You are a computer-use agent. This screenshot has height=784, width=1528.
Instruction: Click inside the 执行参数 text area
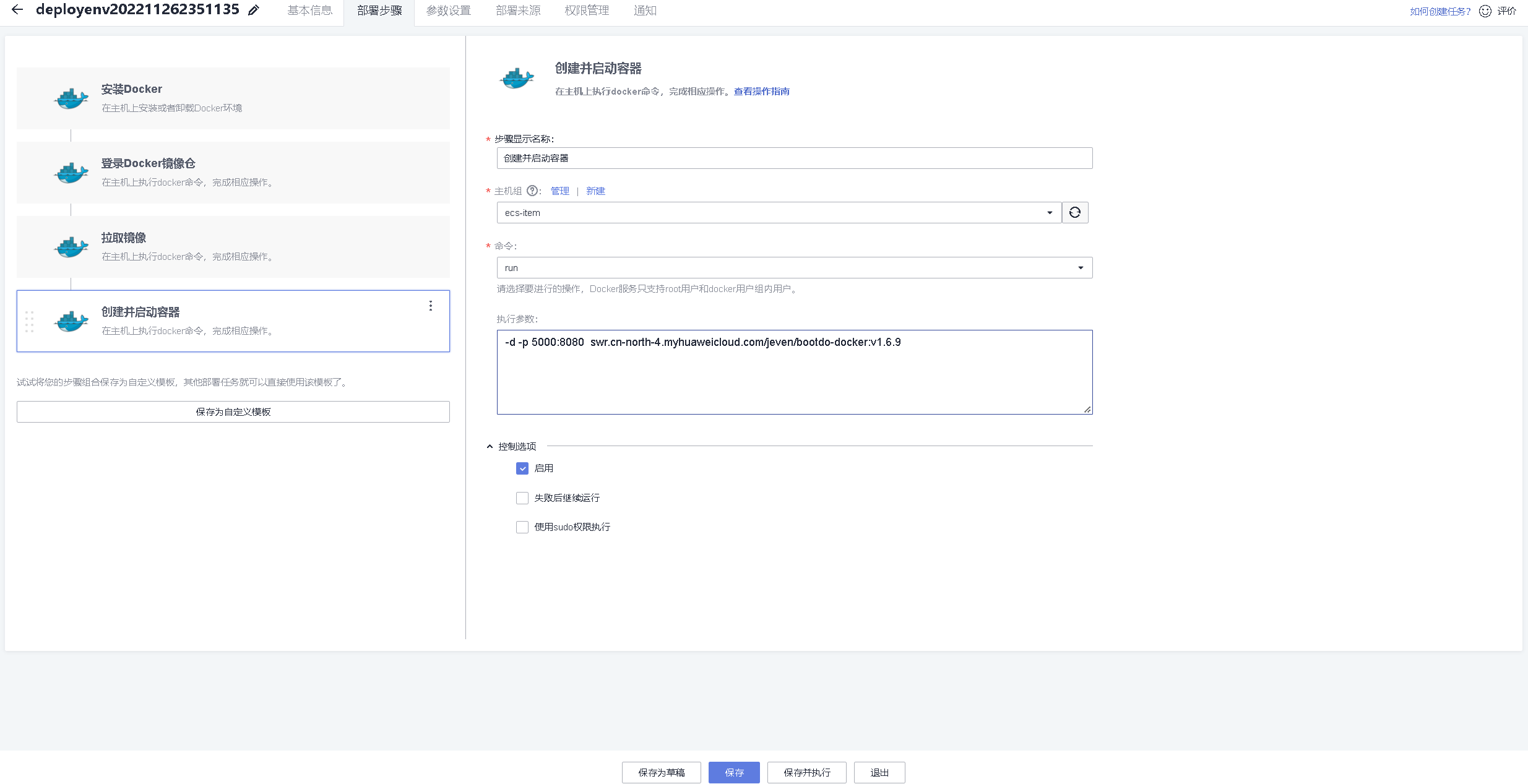794,371
